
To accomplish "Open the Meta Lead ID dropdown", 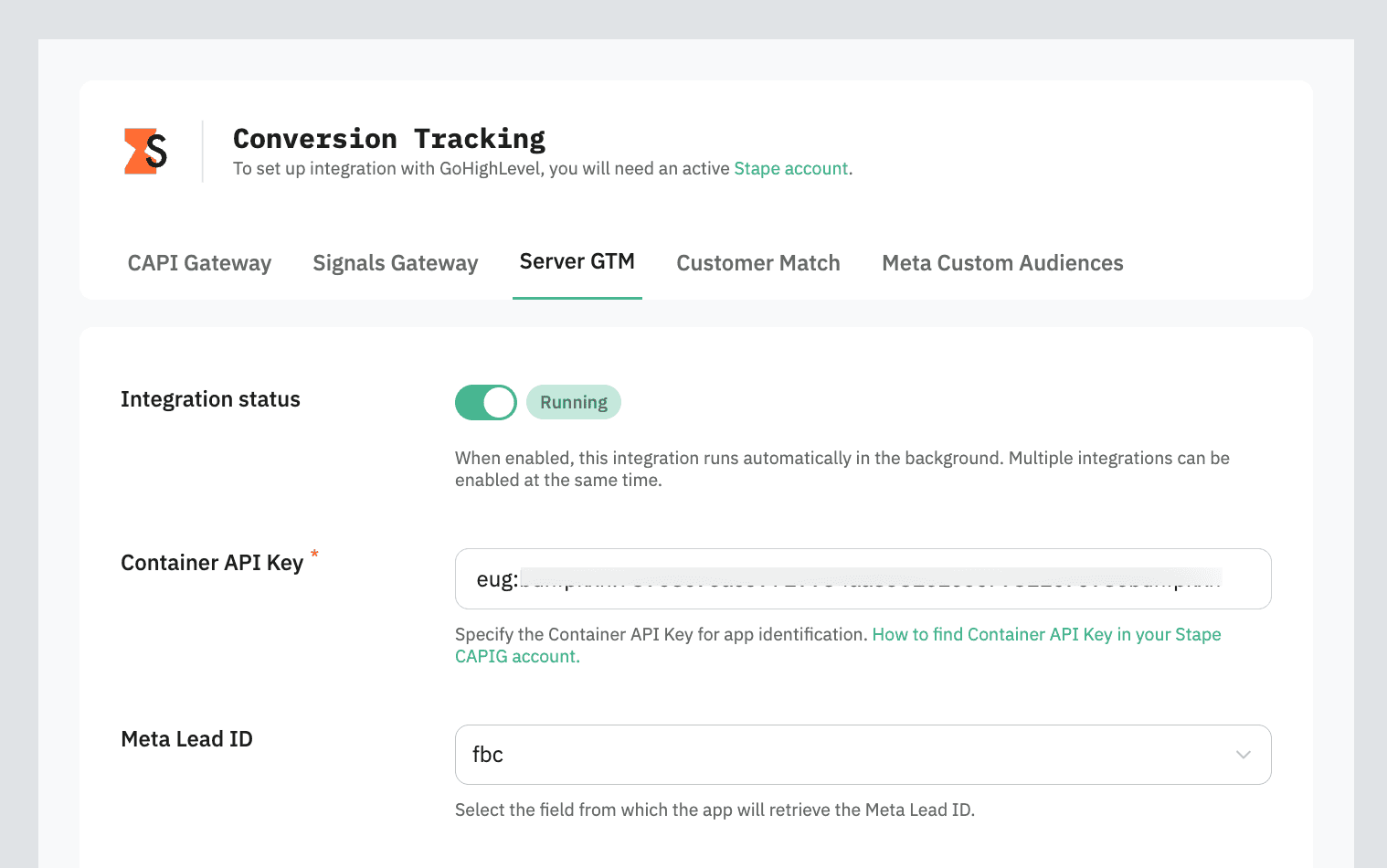I will pos(863,755).
